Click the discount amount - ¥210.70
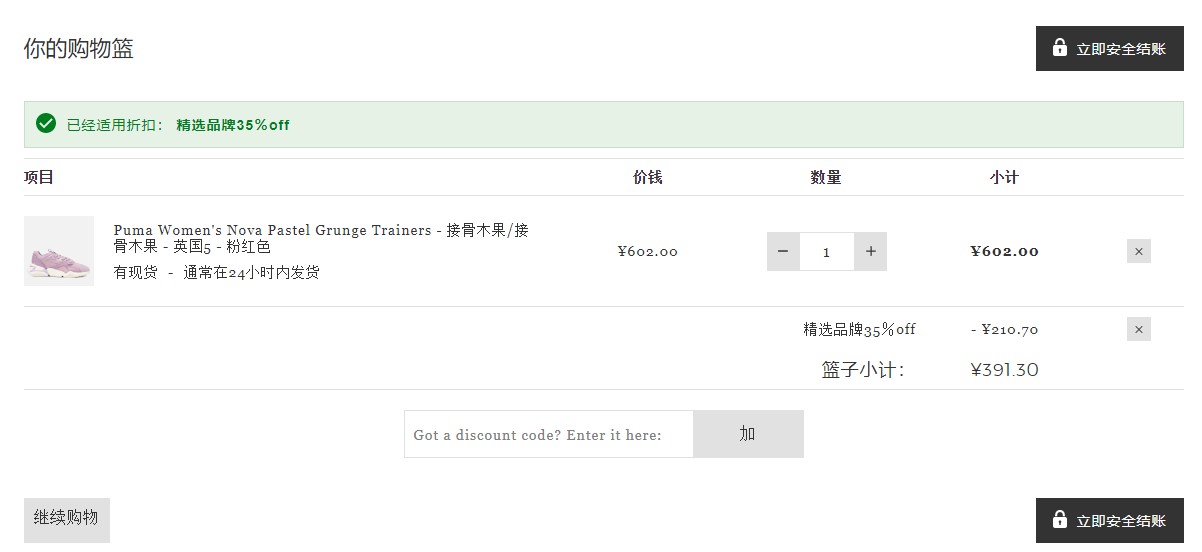 click(1004, 329)
